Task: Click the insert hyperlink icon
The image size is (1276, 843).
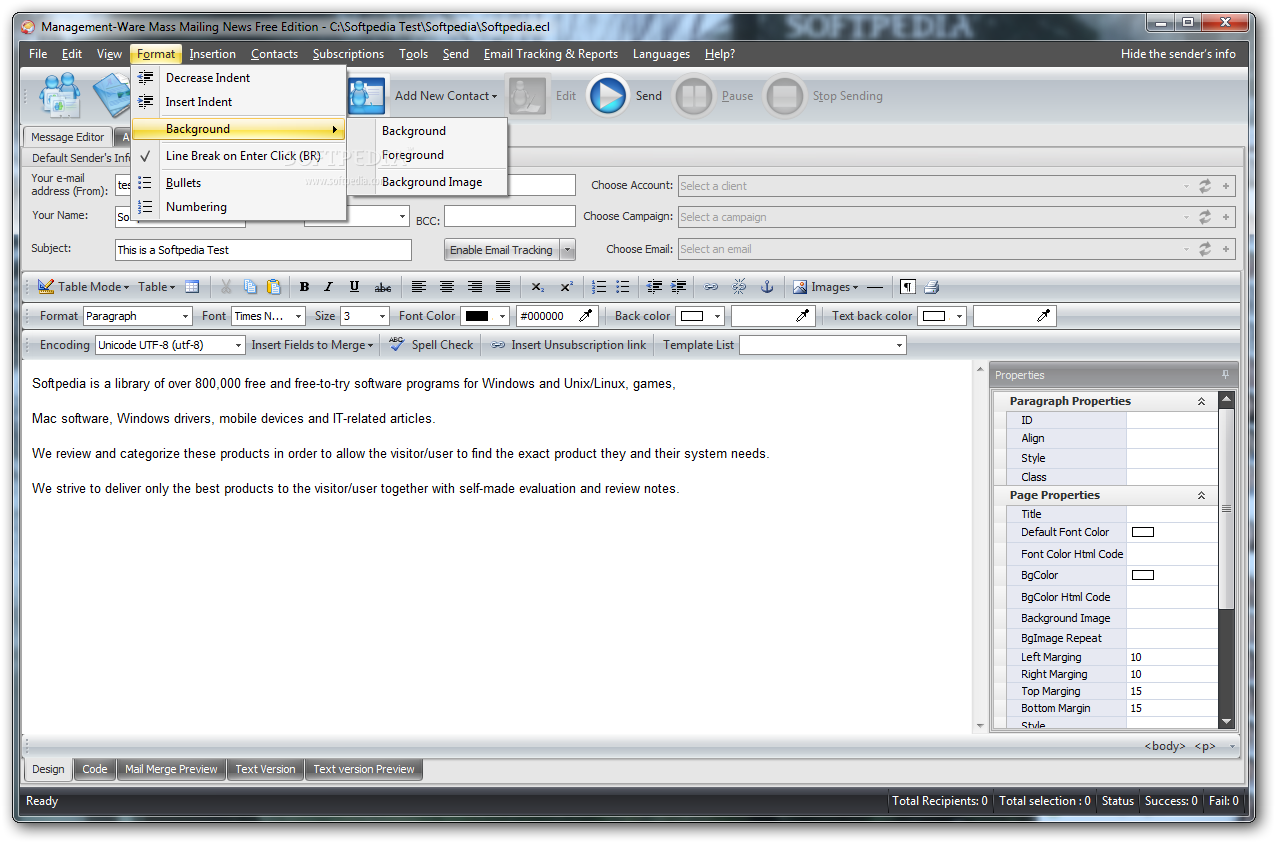Action: coord(711,287)
